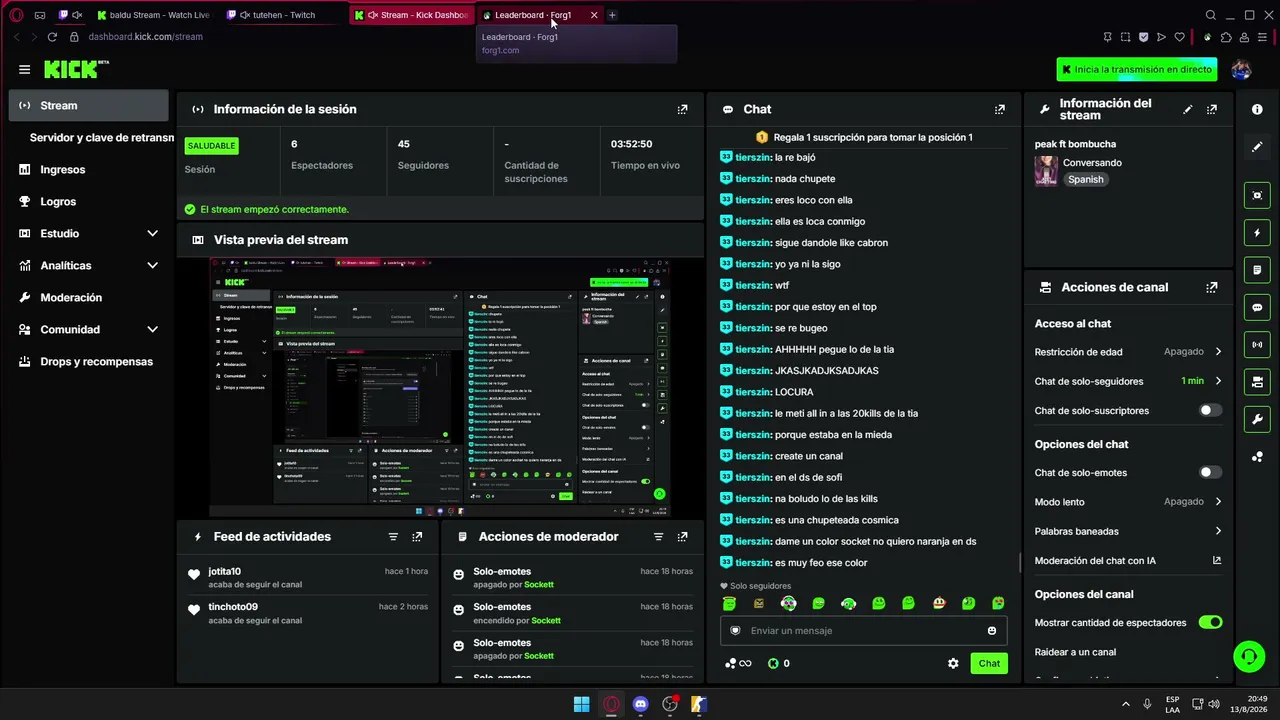Toggle the activity feed lightning widget
Viewport: 1280px width, 720px height.
tap(1257, 233)
